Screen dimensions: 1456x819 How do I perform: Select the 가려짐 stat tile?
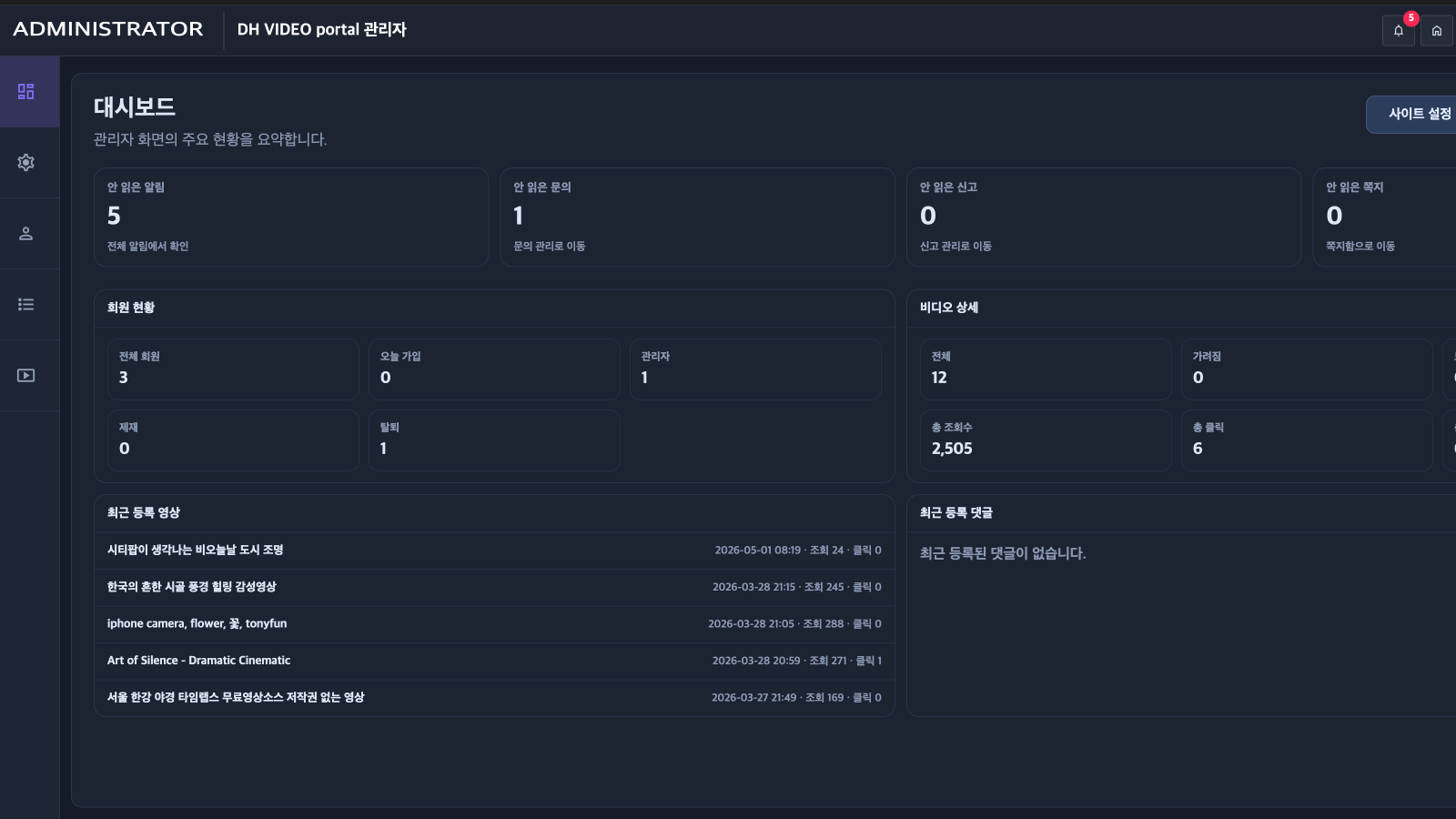pos(1307,369)
